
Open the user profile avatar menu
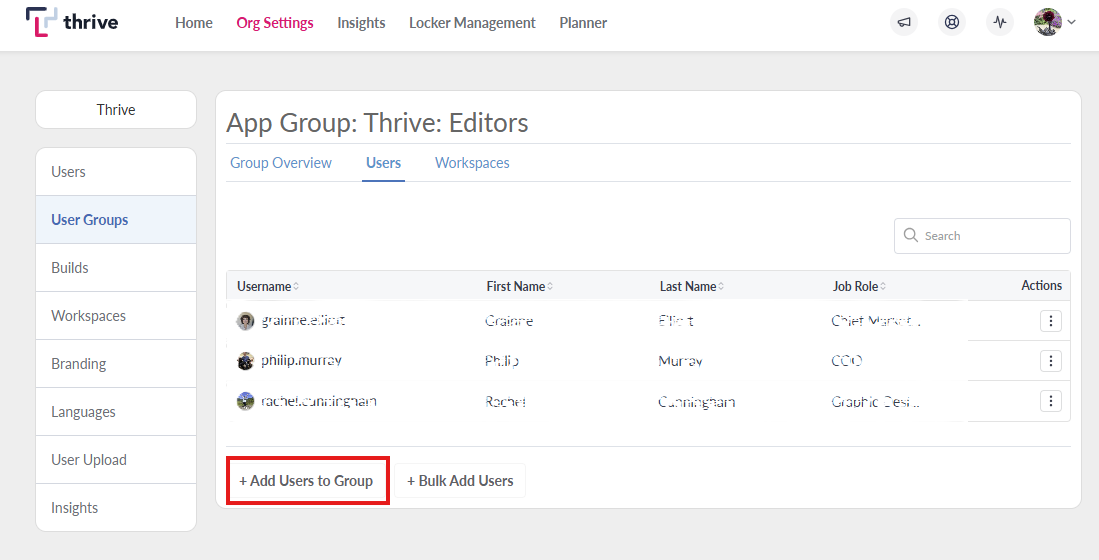pyautogui.click(x=1054, y=22)
